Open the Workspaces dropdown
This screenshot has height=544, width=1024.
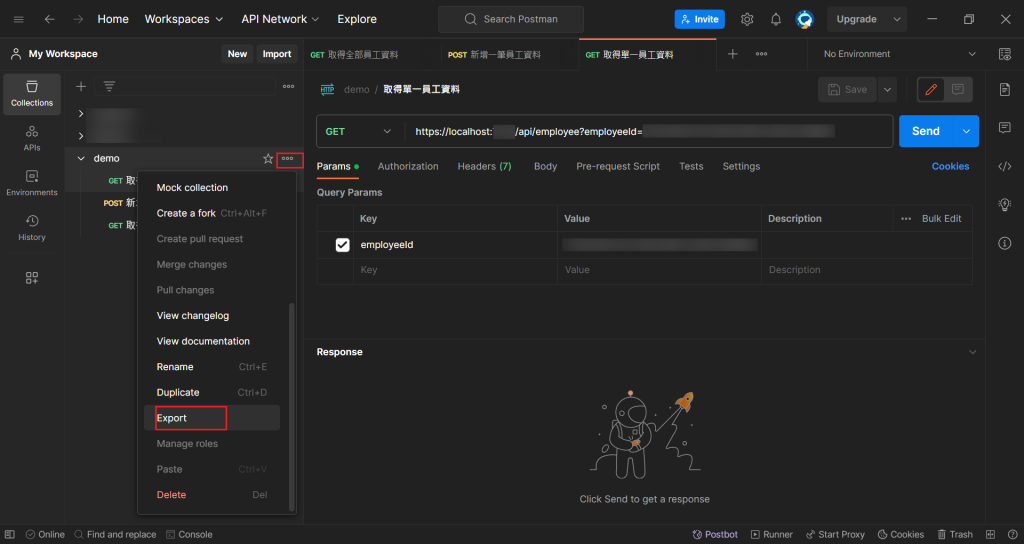coord(184,20)
